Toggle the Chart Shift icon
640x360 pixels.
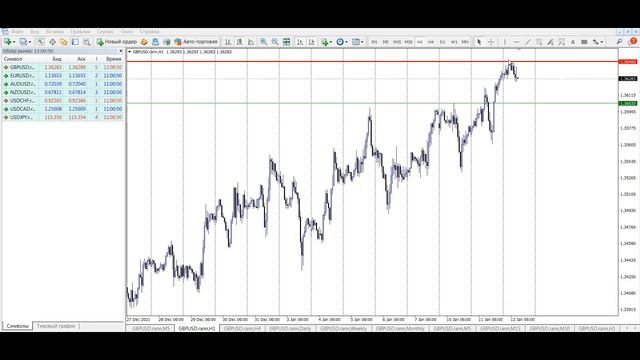pyautogui.click(x=311, y=42)
